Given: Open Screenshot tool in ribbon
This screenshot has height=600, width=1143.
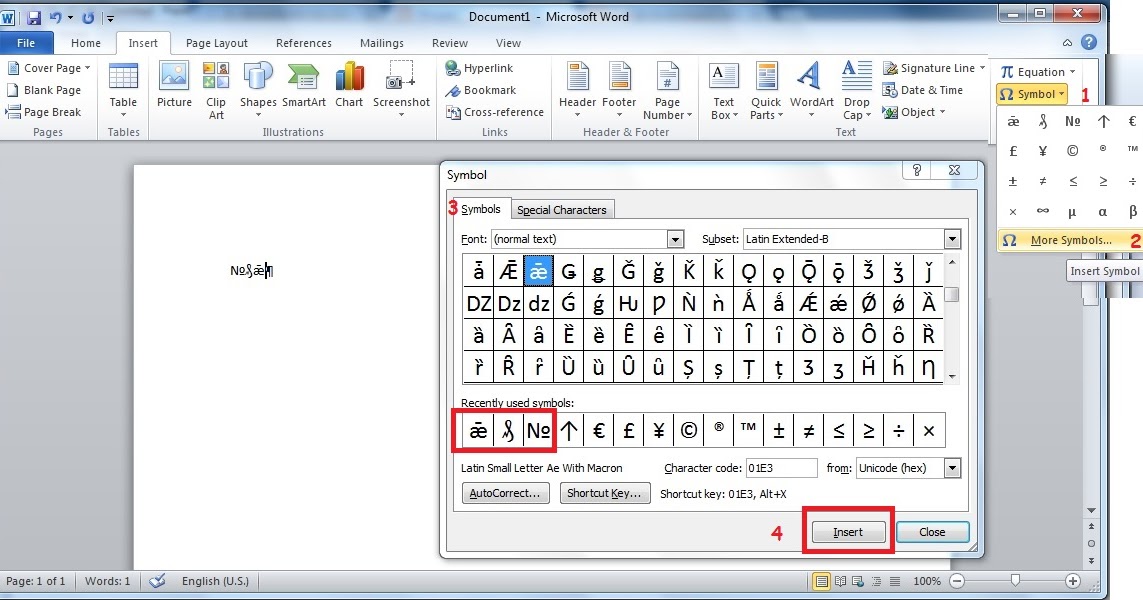Looking at the screenshot, I should pos(401,90).
